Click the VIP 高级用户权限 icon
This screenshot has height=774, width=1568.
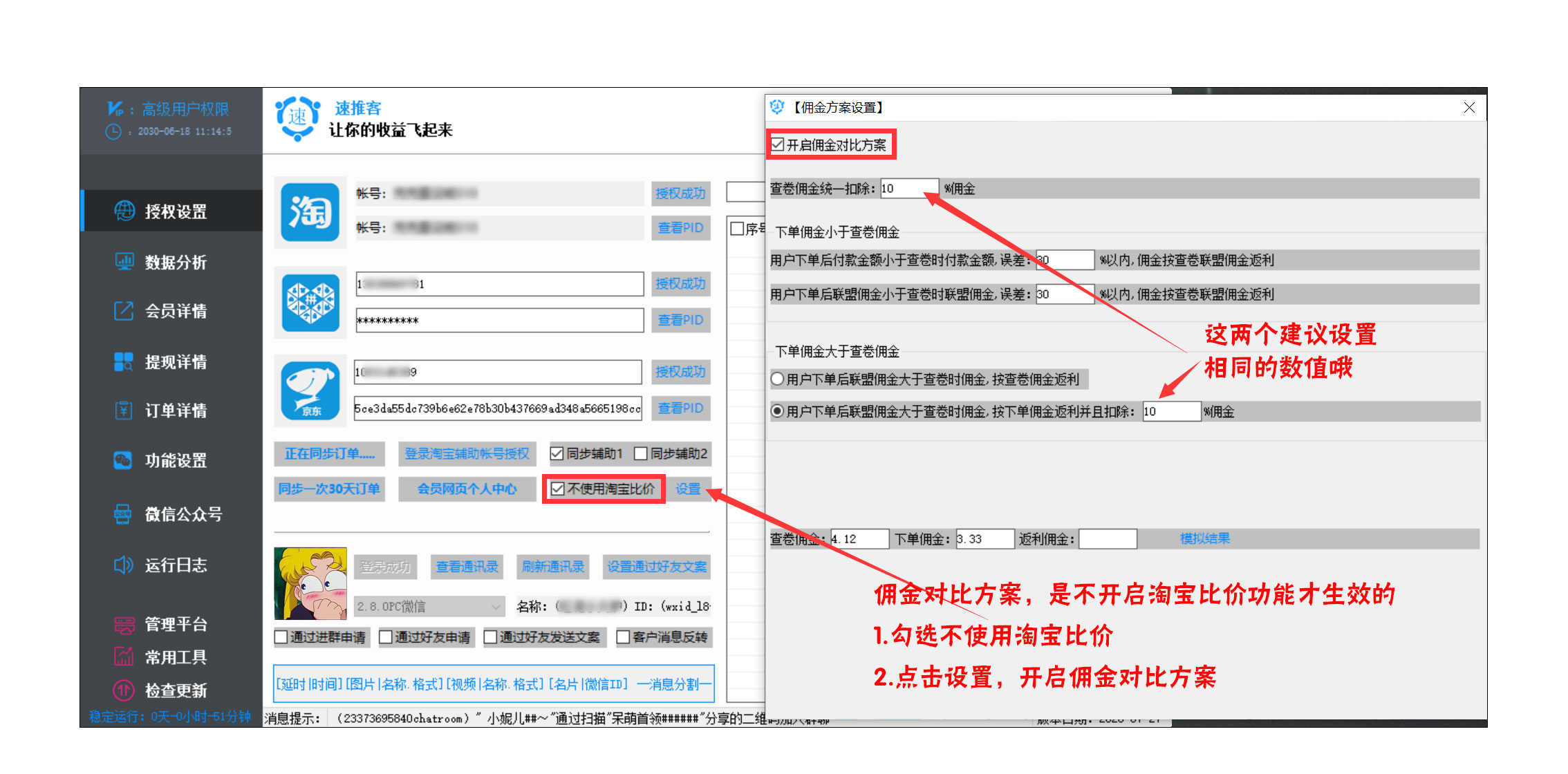(115, 108)
